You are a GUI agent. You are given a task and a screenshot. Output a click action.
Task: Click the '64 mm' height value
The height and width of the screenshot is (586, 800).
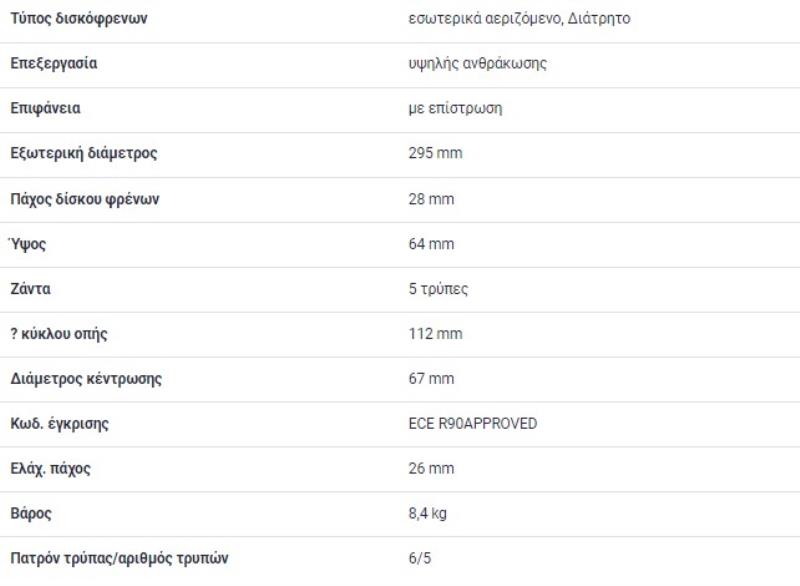[431, 244]
